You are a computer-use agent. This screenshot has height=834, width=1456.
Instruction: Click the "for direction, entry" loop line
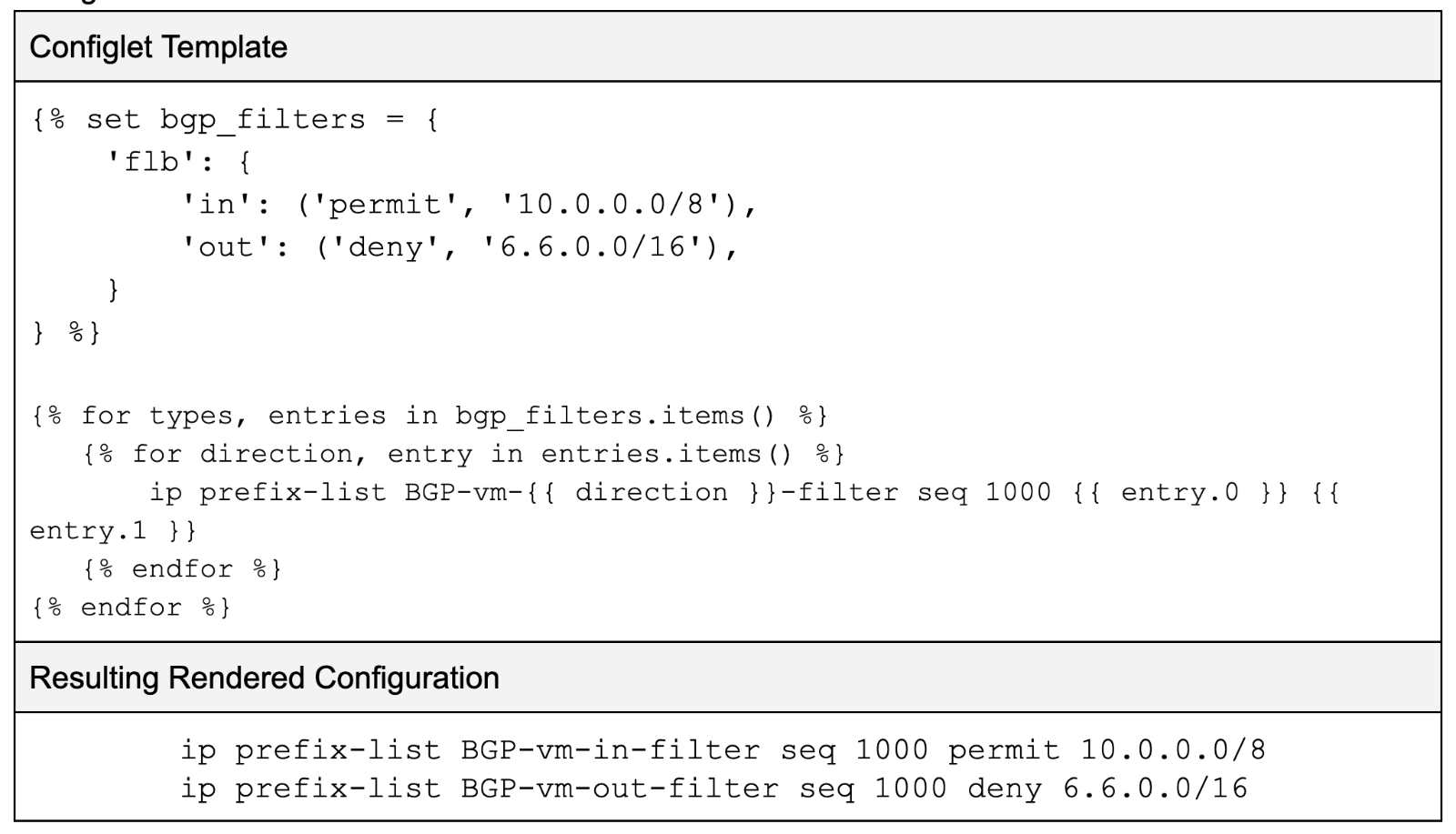(x=464, y=454)
